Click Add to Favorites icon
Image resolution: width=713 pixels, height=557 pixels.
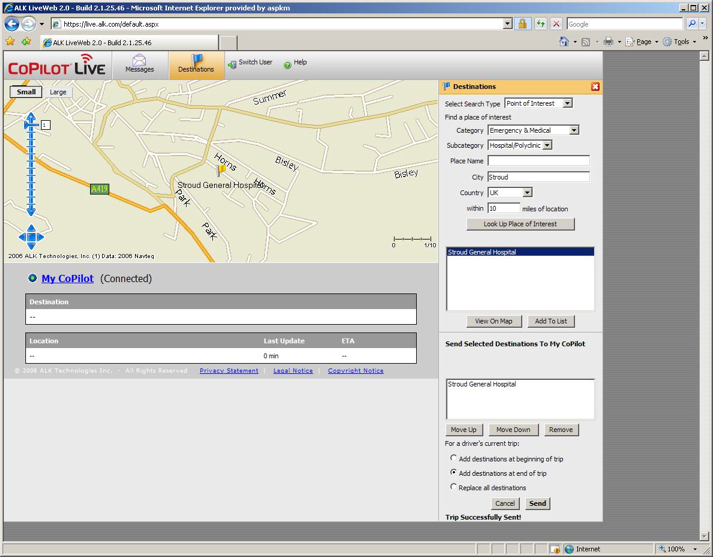[26, 42]
